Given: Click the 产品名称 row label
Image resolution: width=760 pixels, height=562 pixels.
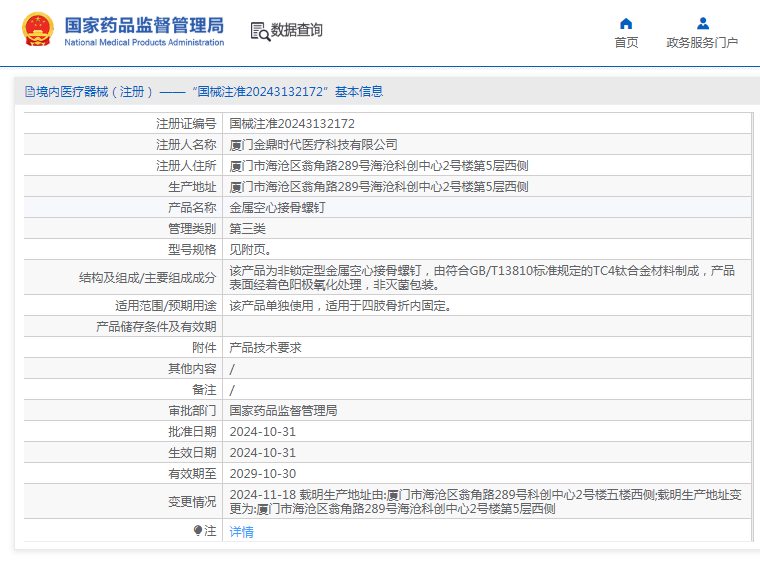Looking at the screenshot, I should [x=192, y=208].
